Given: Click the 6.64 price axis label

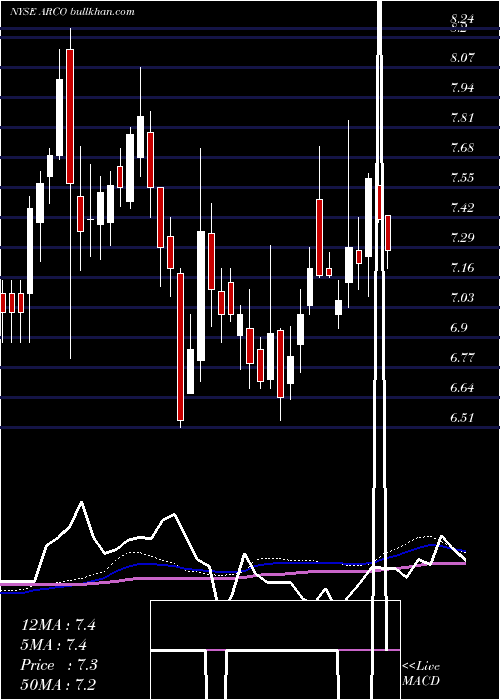Looking at the screenshot, I should [462, 388].
